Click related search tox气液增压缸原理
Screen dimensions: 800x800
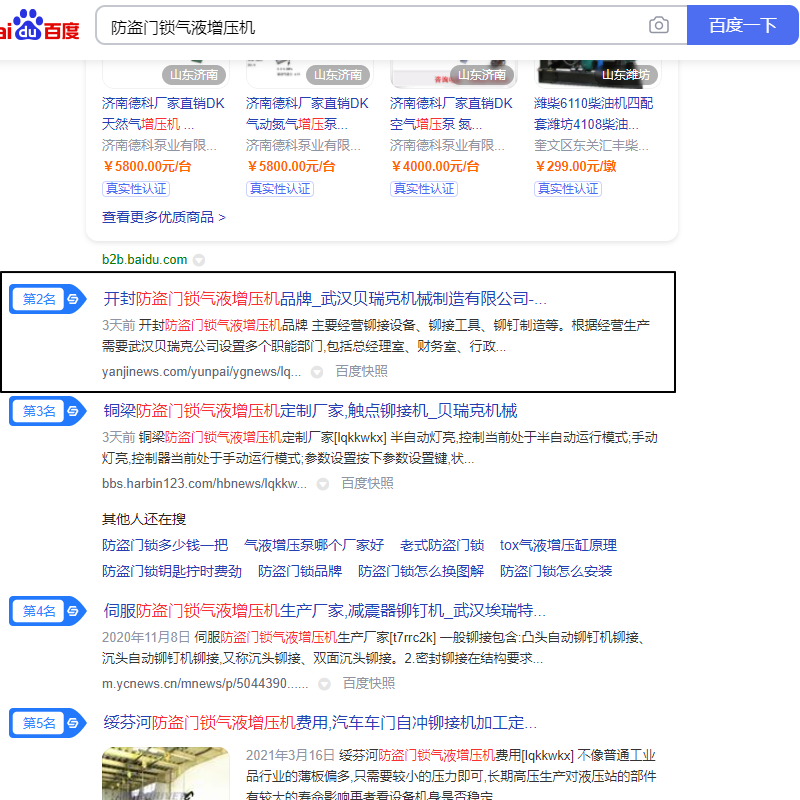pyautogui.click(x=558, y=545)
